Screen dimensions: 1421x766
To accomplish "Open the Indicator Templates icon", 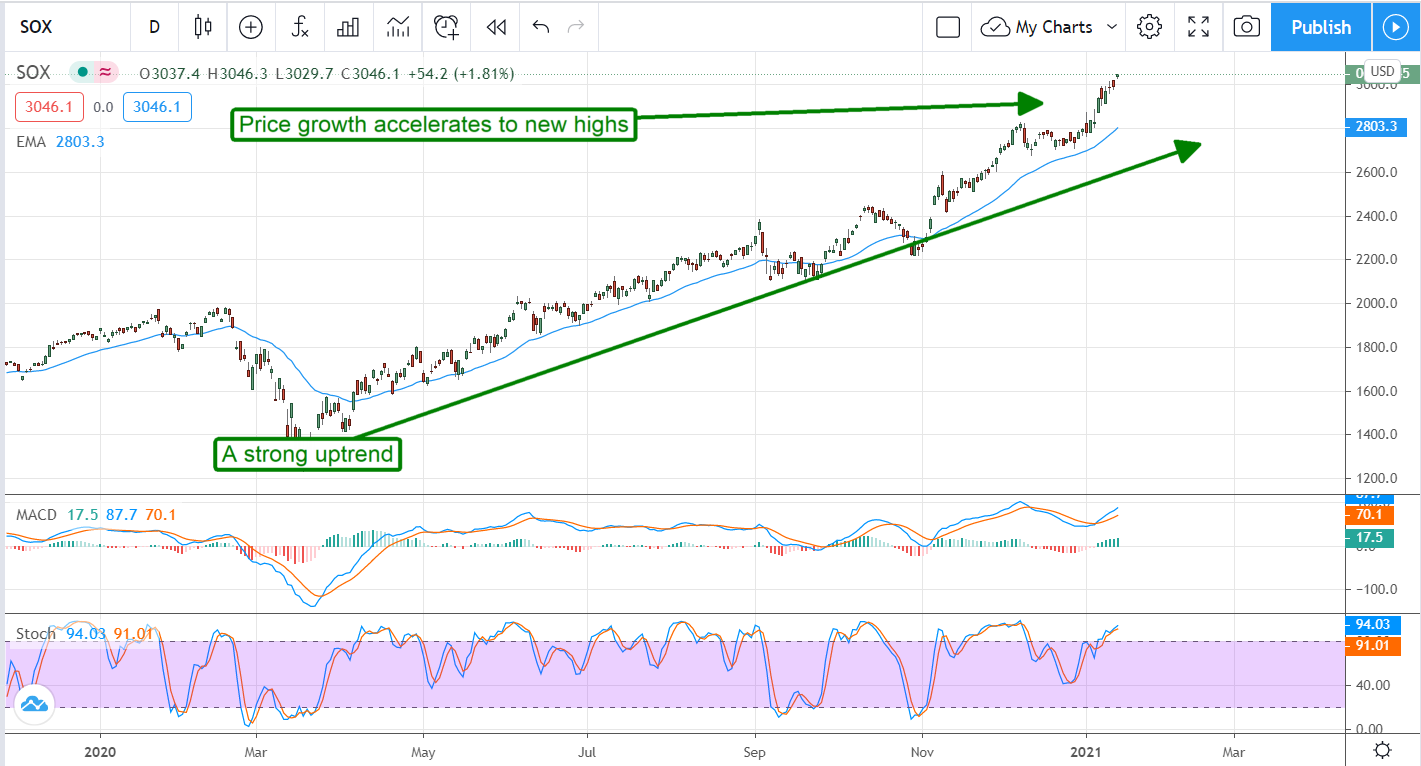I will click(x=397, y=27).
